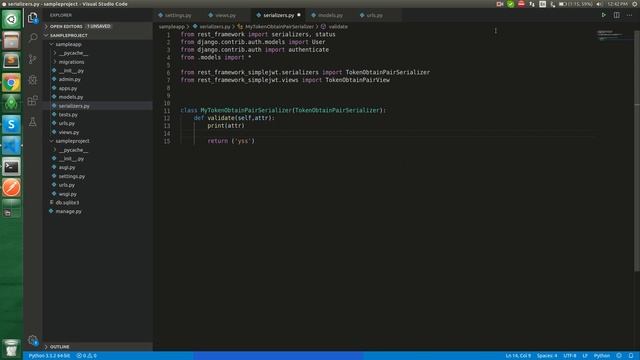This screenshot has height=360, width=640.
Task: Open admin.py in explorer
Action: [69, 79]
